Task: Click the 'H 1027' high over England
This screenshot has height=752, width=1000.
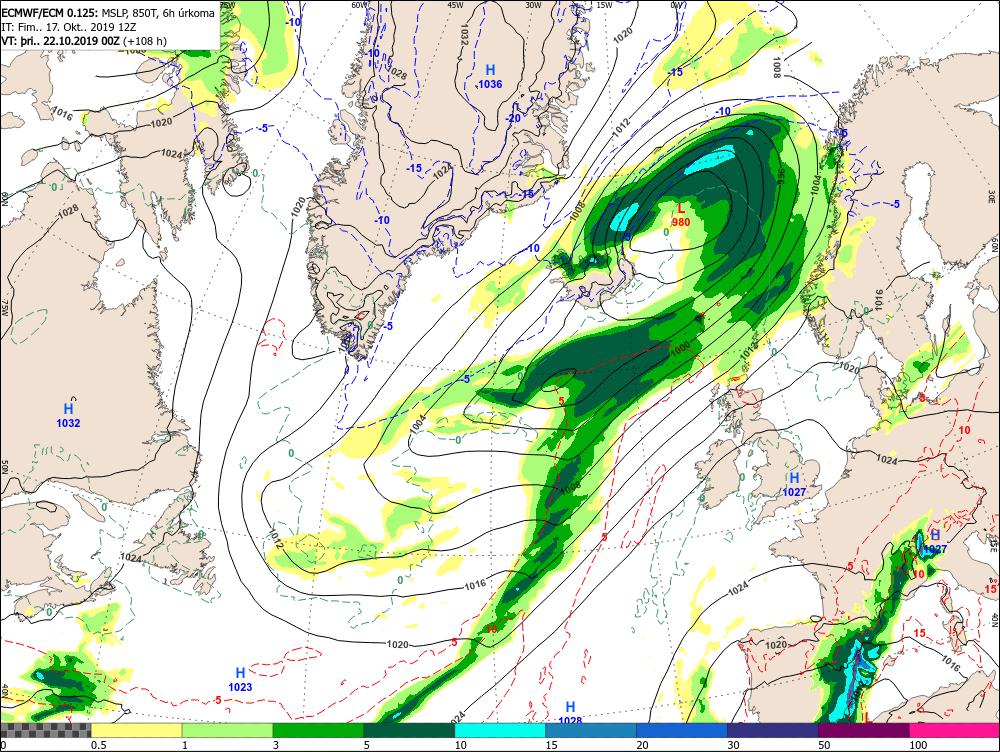Action: coord(794,485)
